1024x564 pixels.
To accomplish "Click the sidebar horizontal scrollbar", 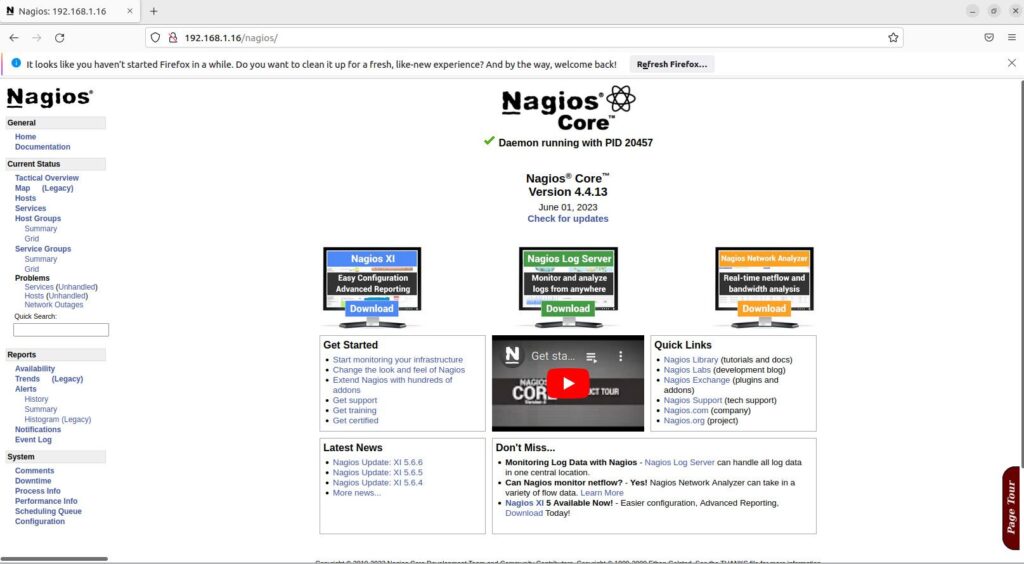I will click(54, 559).
